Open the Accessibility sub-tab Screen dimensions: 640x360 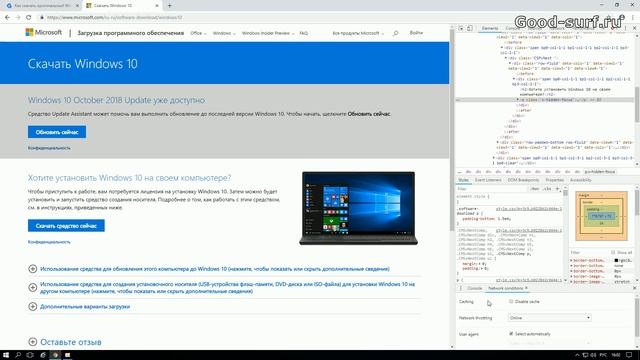pos(580,180)
